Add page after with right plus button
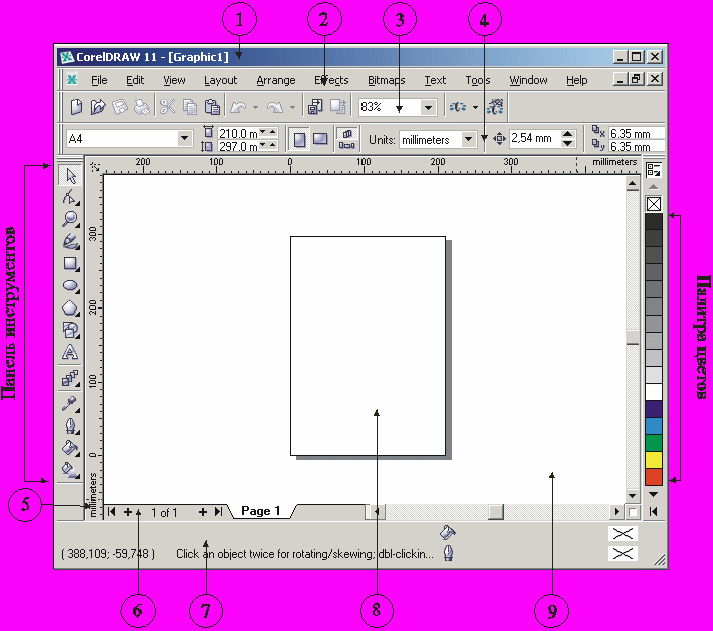This screenshot has height=631, width=713. click(x=203, y=512)
